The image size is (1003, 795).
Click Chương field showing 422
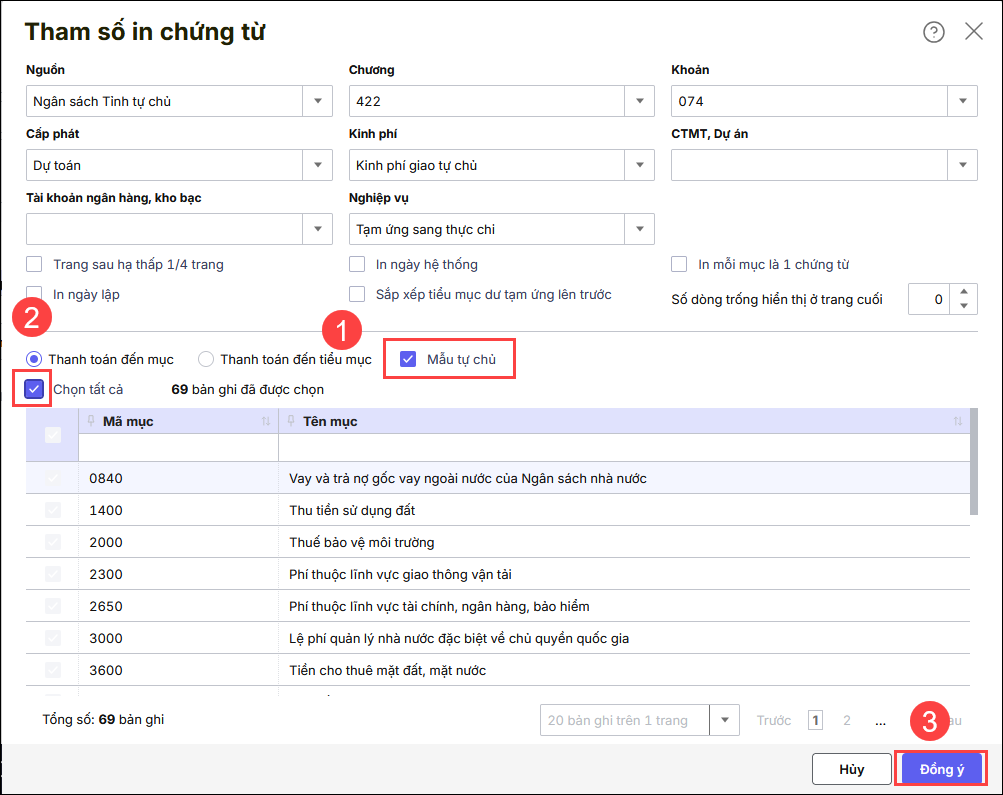pos(487,101)
